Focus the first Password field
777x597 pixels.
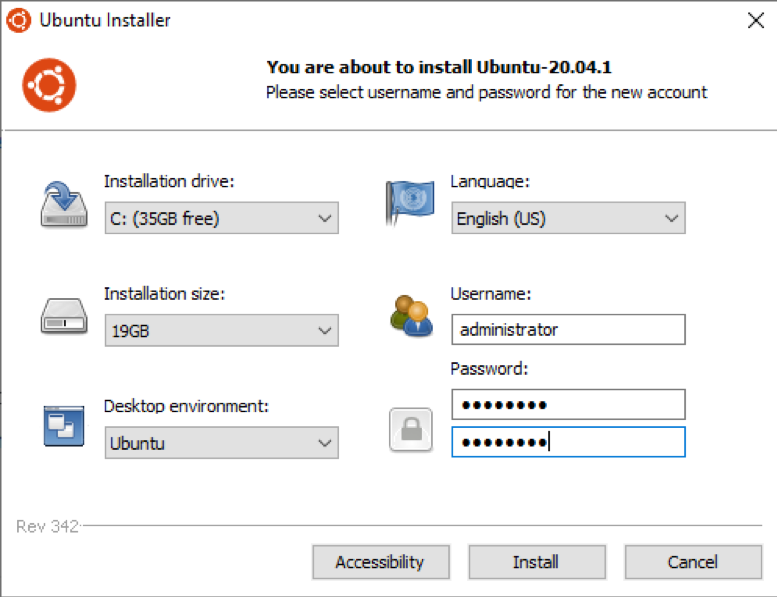click(x=568, y=405)
